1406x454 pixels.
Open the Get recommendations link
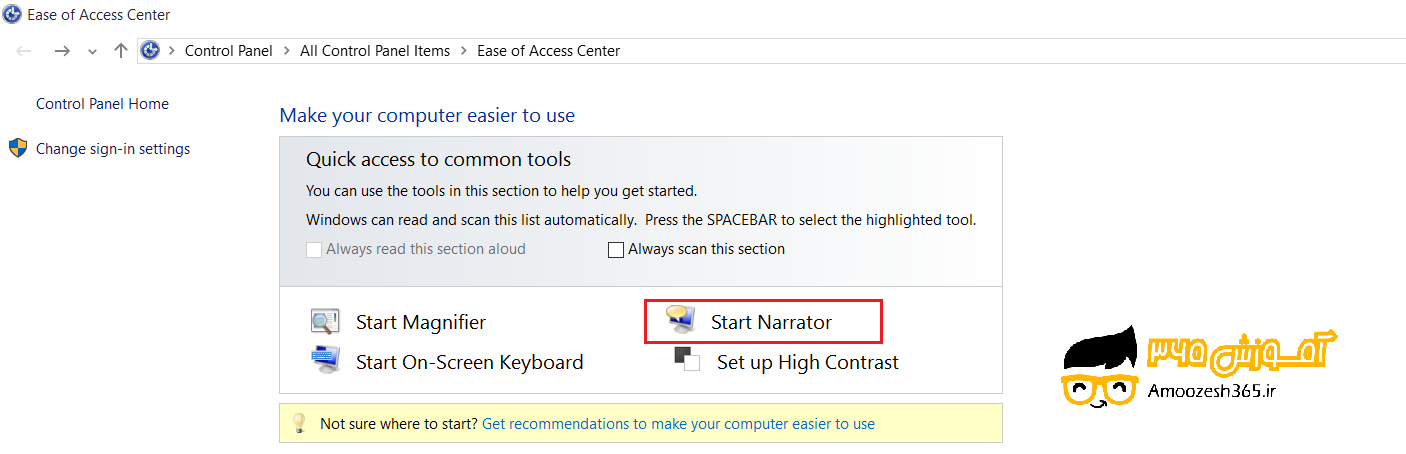tap(678, 424)
